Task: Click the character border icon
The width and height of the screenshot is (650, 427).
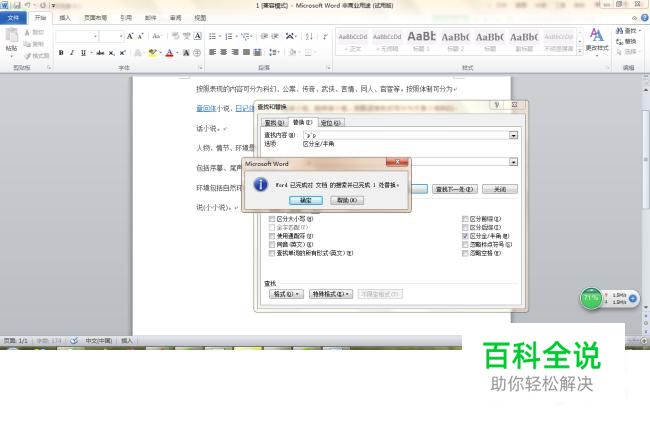Action: (198, 36)
